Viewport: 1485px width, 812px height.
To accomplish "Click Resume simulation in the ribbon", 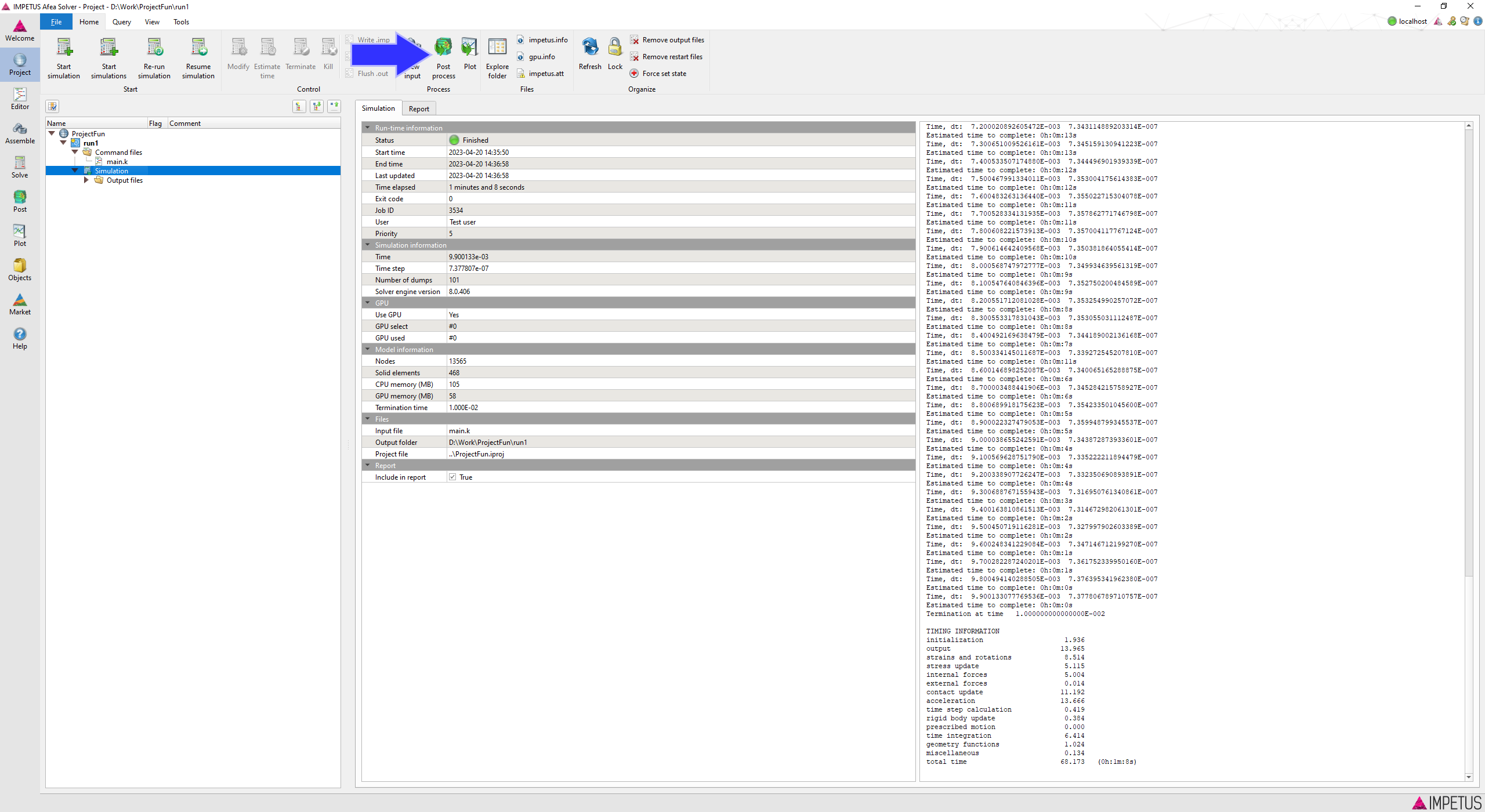I will point(198,58).
